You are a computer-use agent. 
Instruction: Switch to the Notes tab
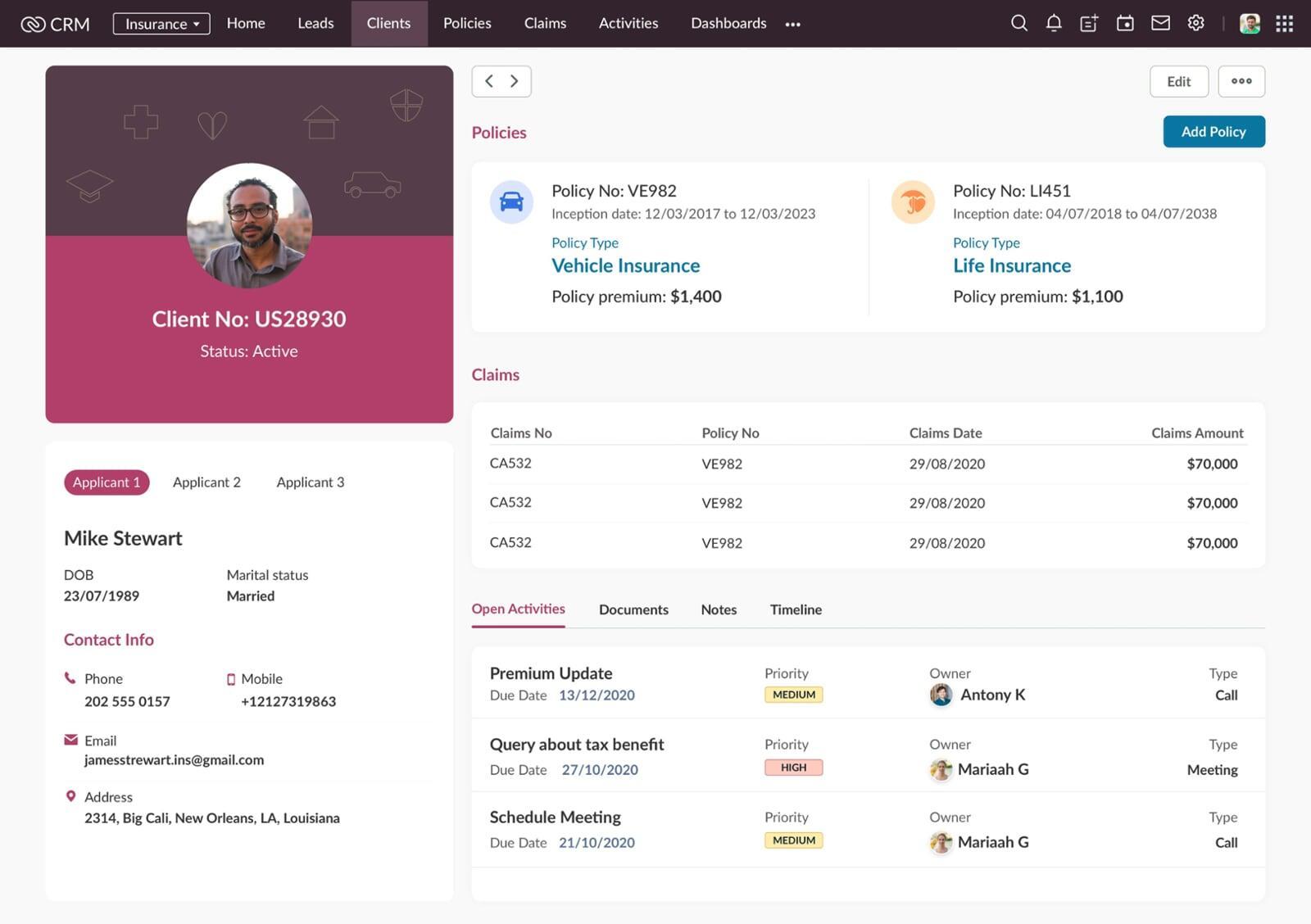point(719,609)
